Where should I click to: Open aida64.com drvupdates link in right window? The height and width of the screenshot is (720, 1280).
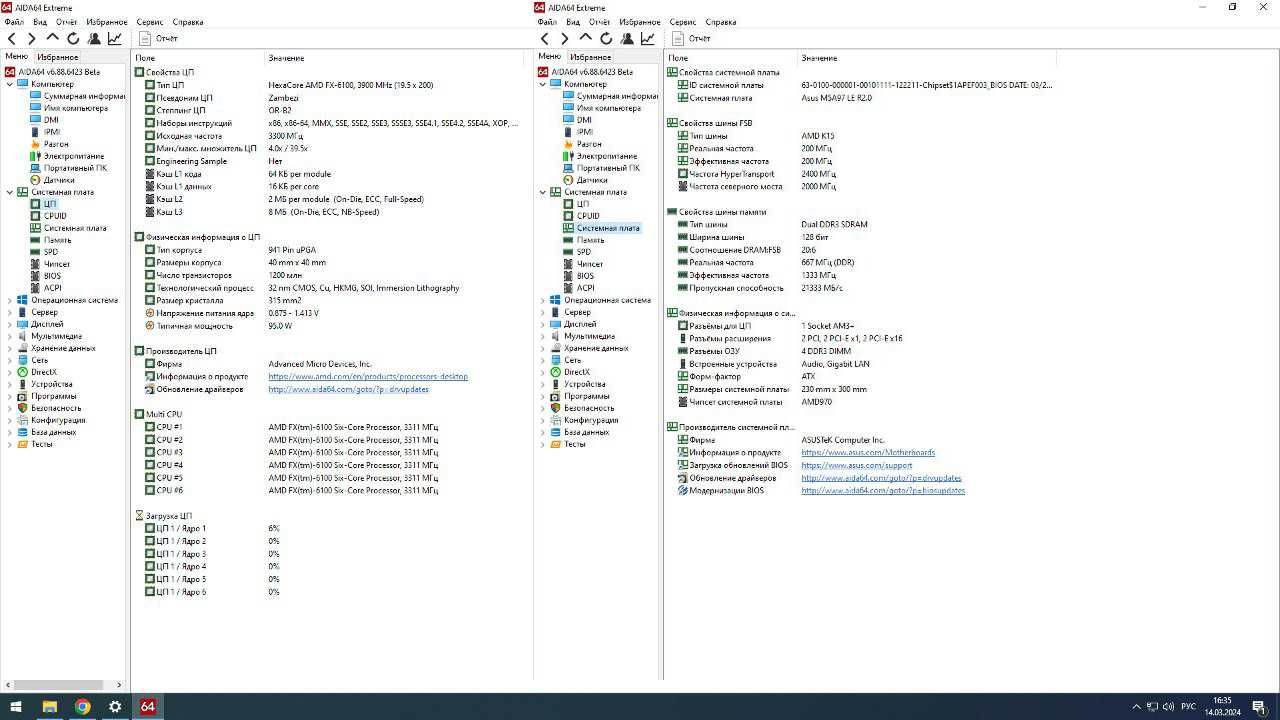pyautogui.click(x=881, y=478)
